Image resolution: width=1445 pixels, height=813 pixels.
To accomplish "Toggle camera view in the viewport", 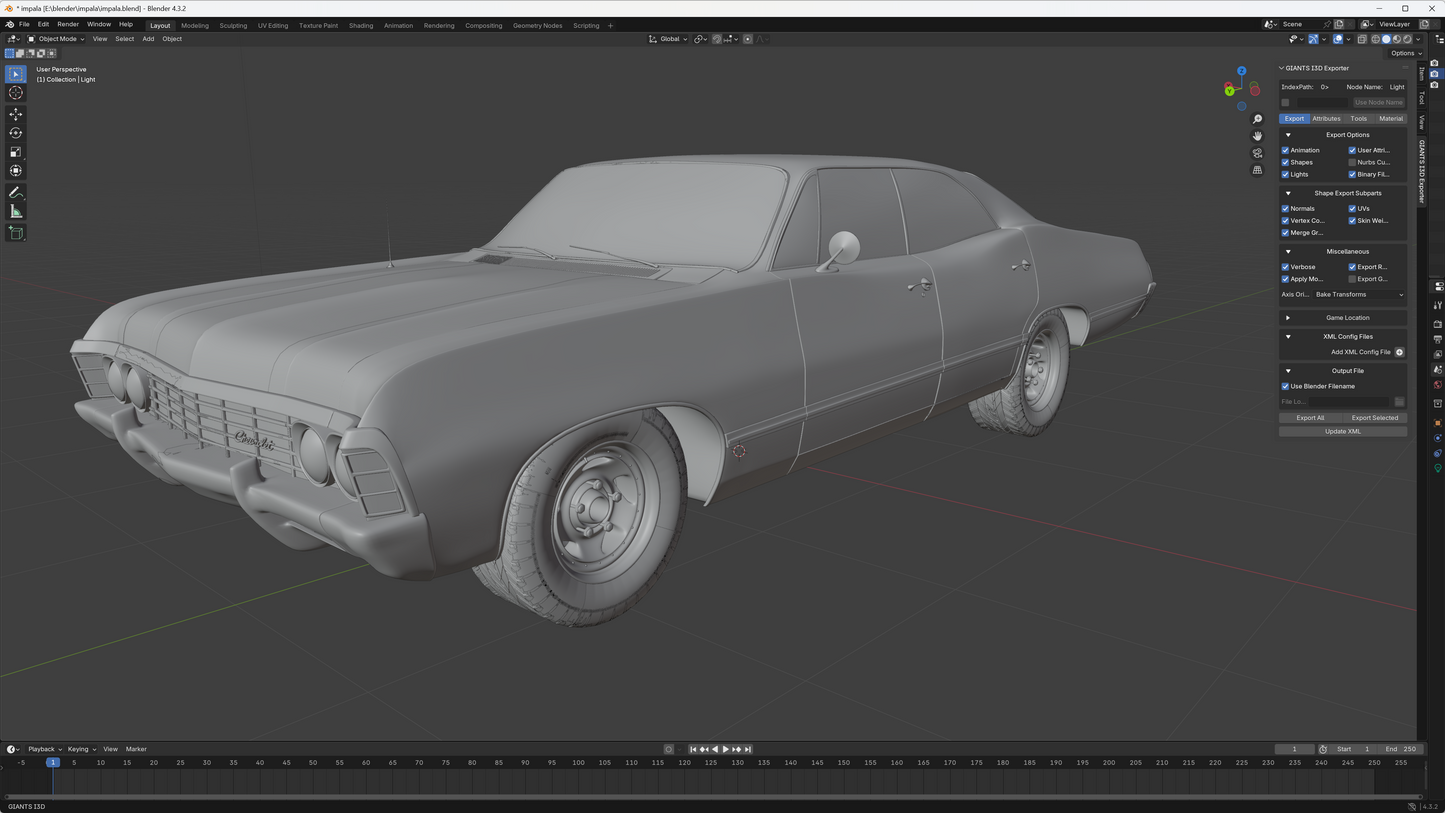I will click(x=1257, y=153).
